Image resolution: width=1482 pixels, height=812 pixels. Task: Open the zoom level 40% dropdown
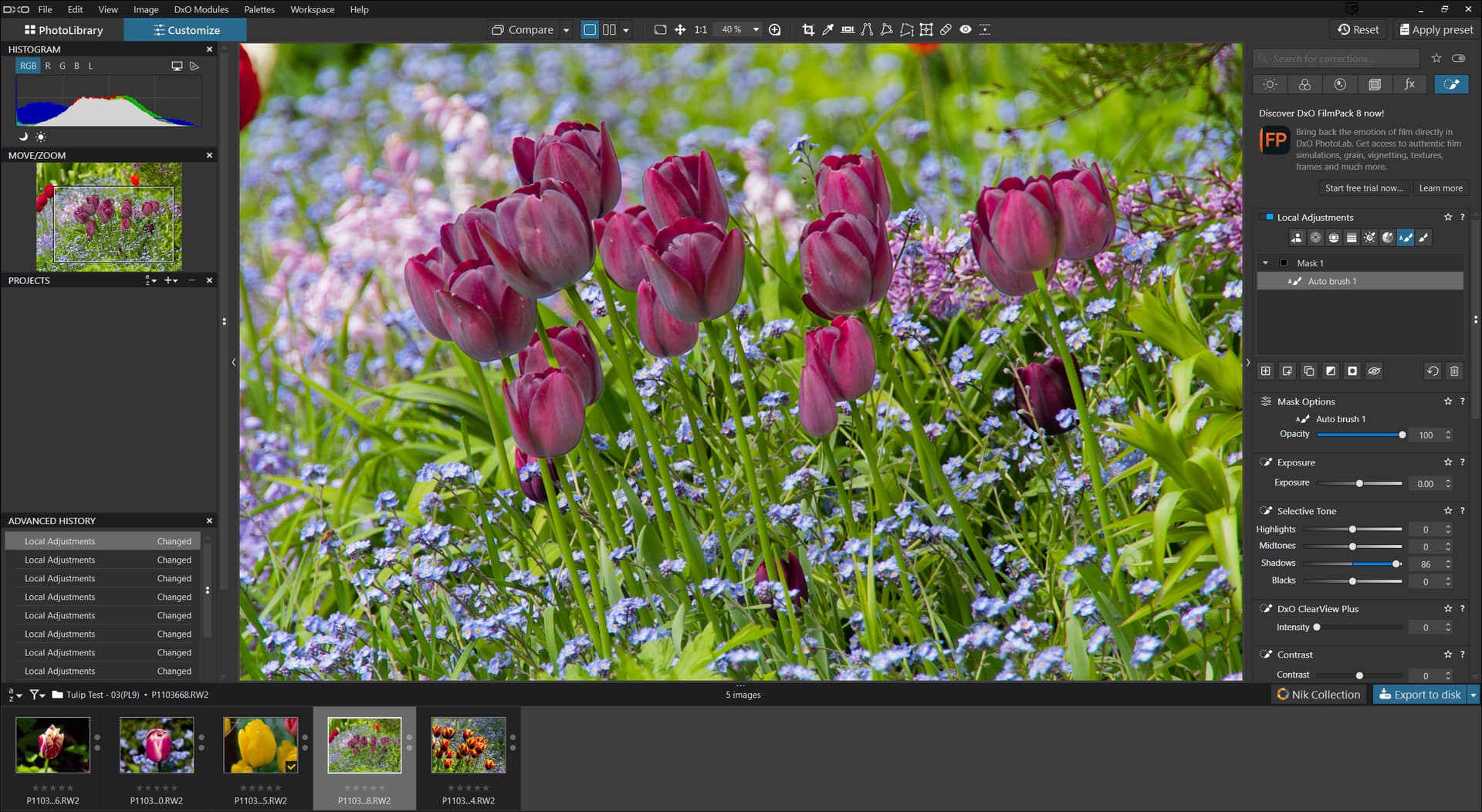(x=756, y=29)
